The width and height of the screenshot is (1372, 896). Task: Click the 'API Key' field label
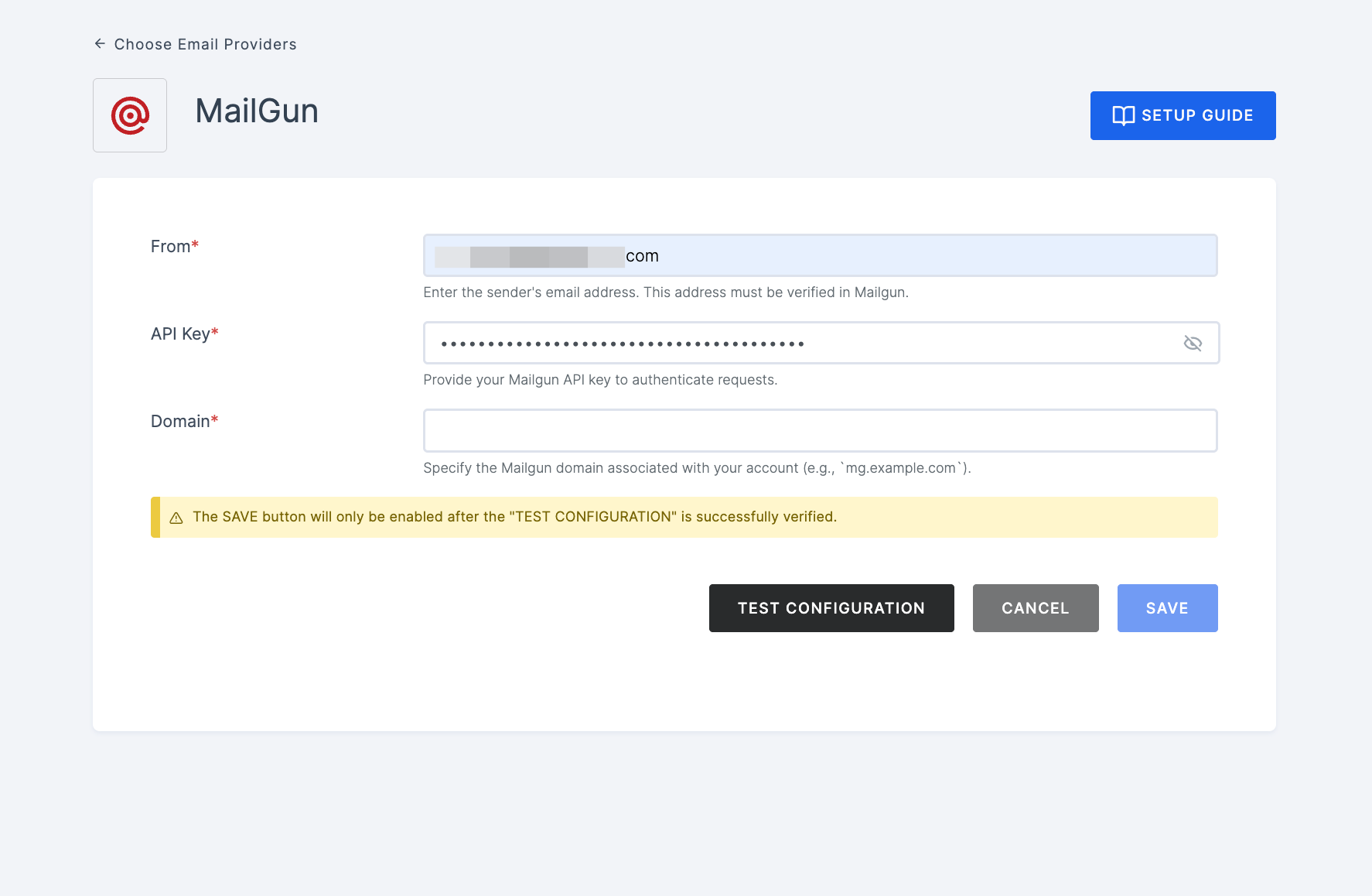pyautogui.click(x=184, y=333)
